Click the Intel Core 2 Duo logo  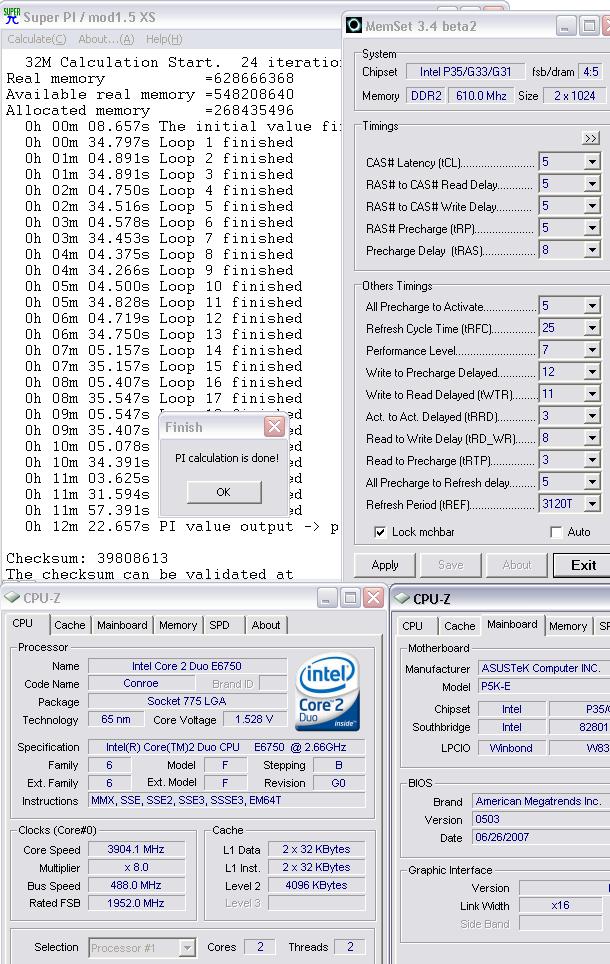coord(328,692)
